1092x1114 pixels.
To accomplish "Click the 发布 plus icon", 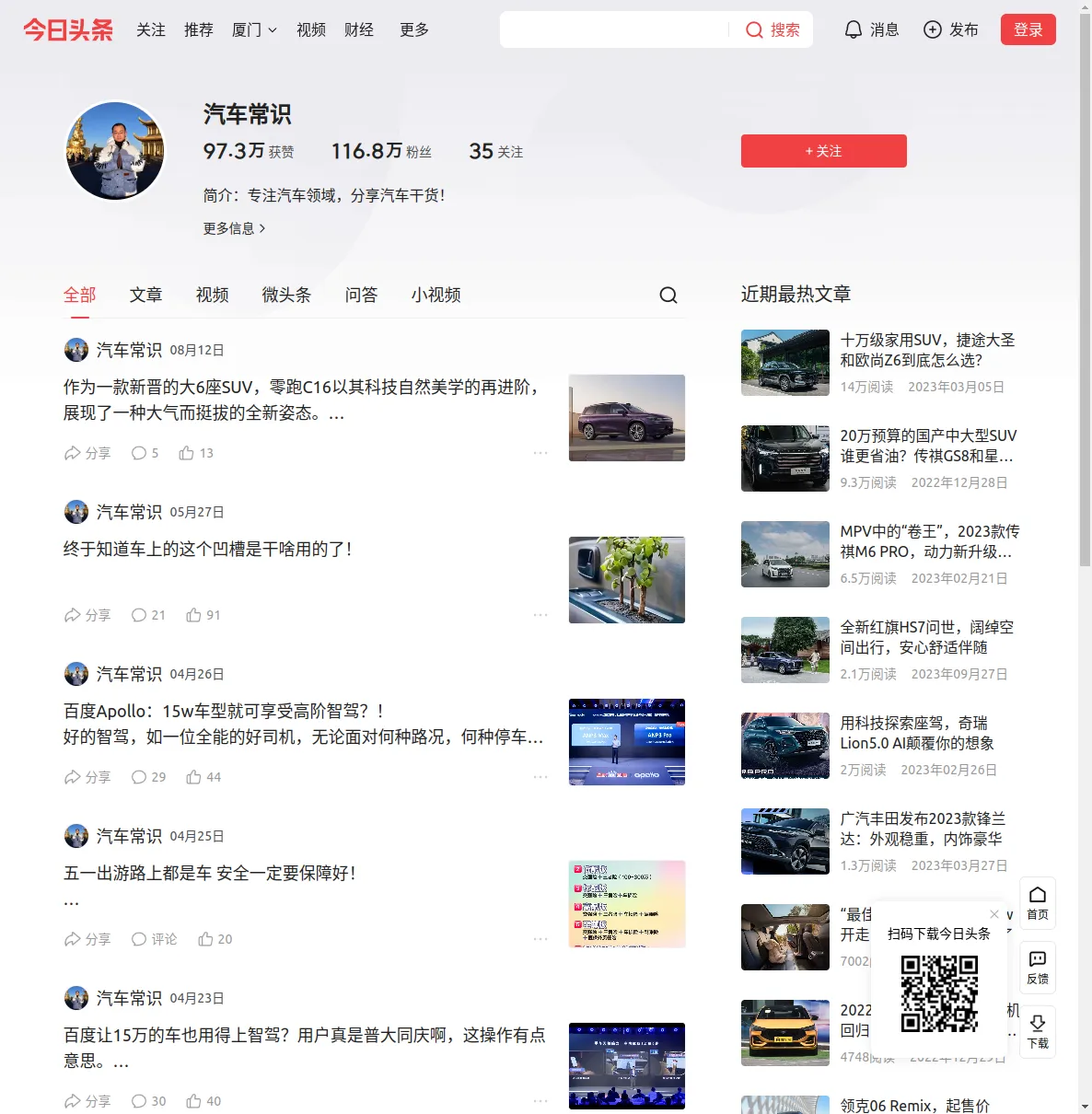I will coord(933,30).
